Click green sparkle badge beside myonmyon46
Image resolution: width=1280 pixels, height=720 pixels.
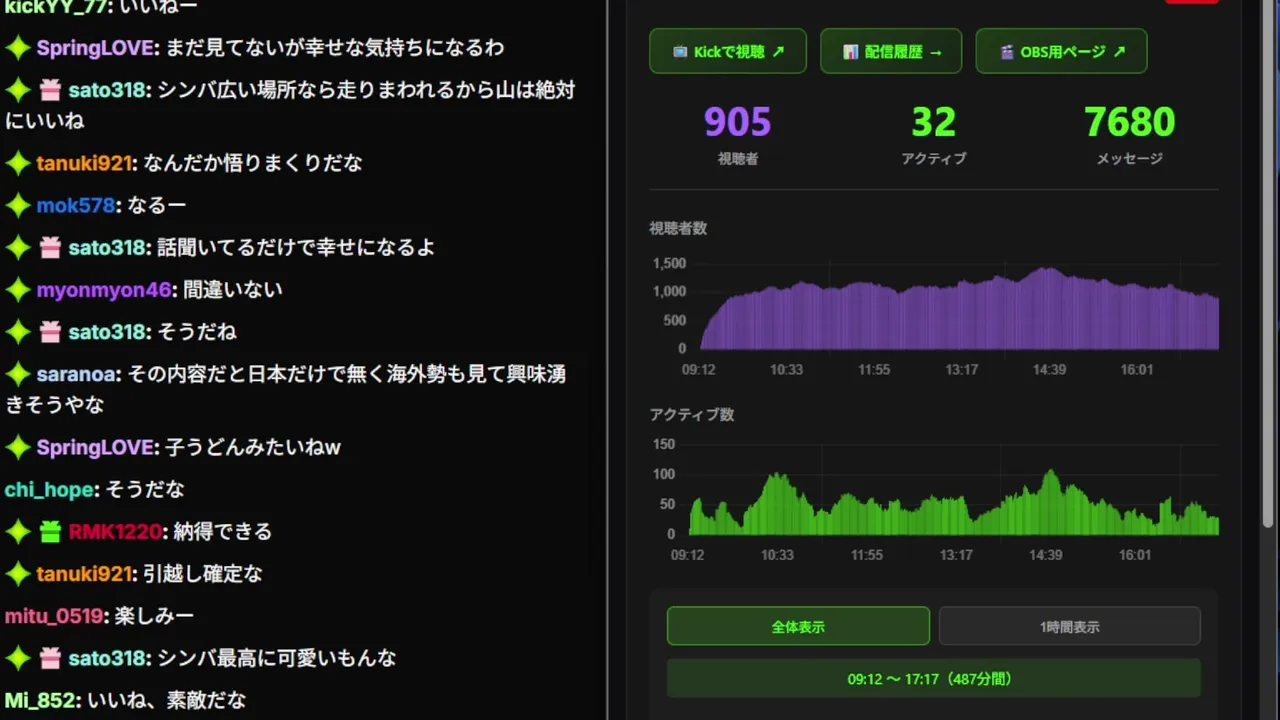pyautogui.click(x=18, y=290)
